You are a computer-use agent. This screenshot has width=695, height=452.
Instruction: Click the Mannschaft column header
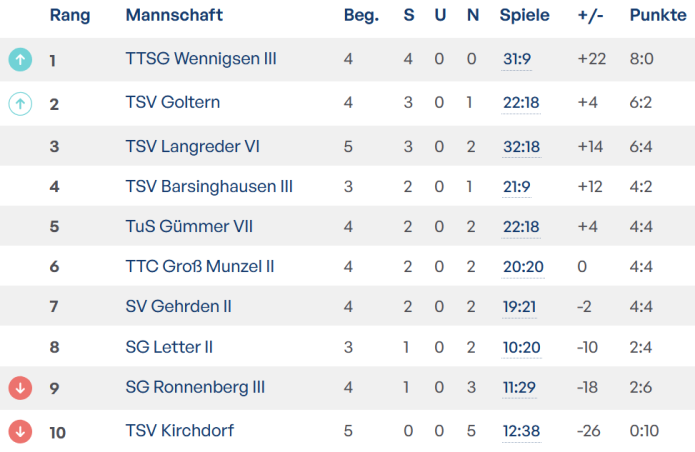click(174, 16)
